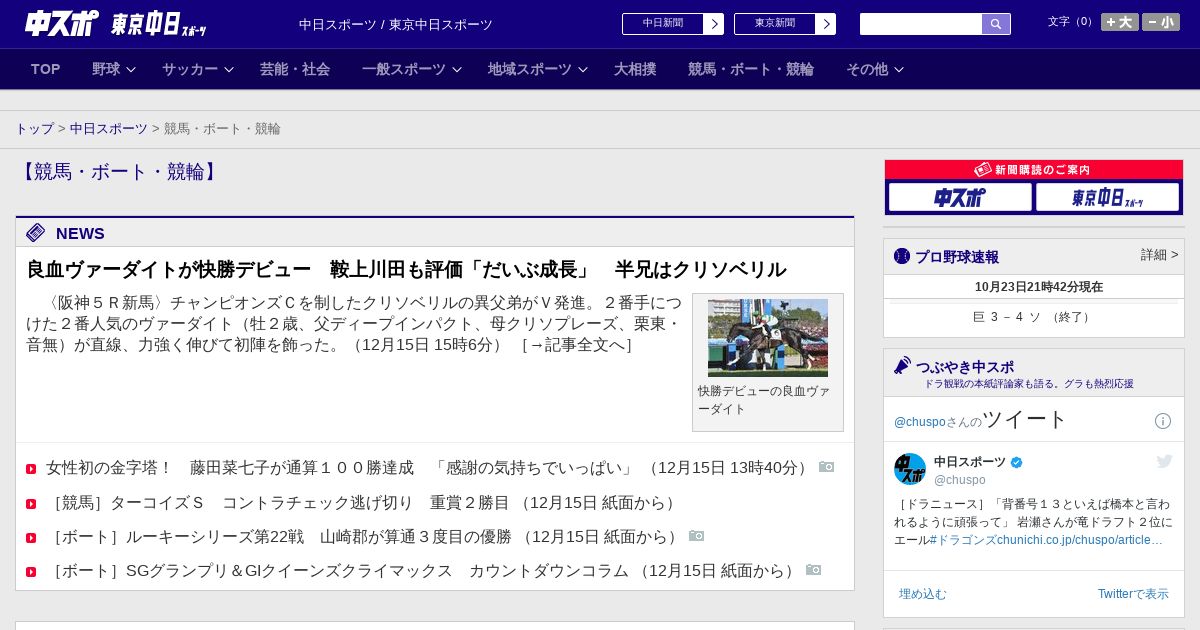Click the red bullet beside ターコイズS article
The width and height of the screenshot is (1200, 630).
coord(31,504)
